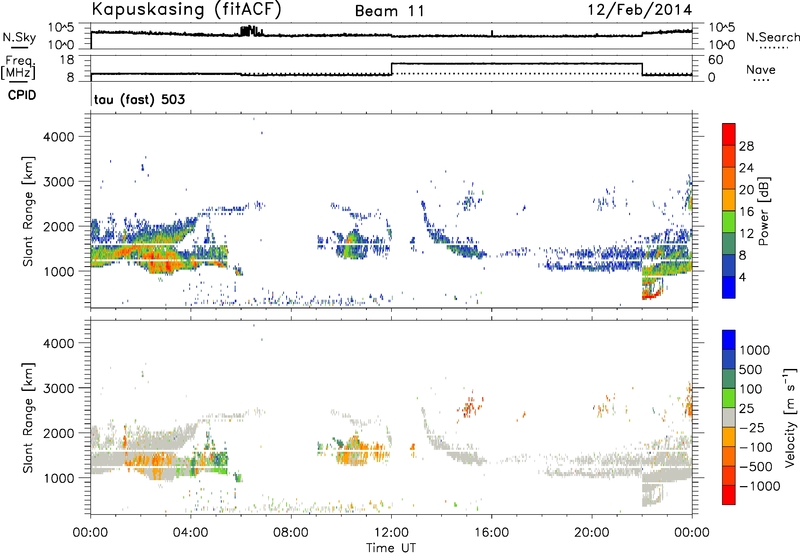800x554 pixels.
Task: Click the '20:00' time axis tick label
Action: [592, 533]
